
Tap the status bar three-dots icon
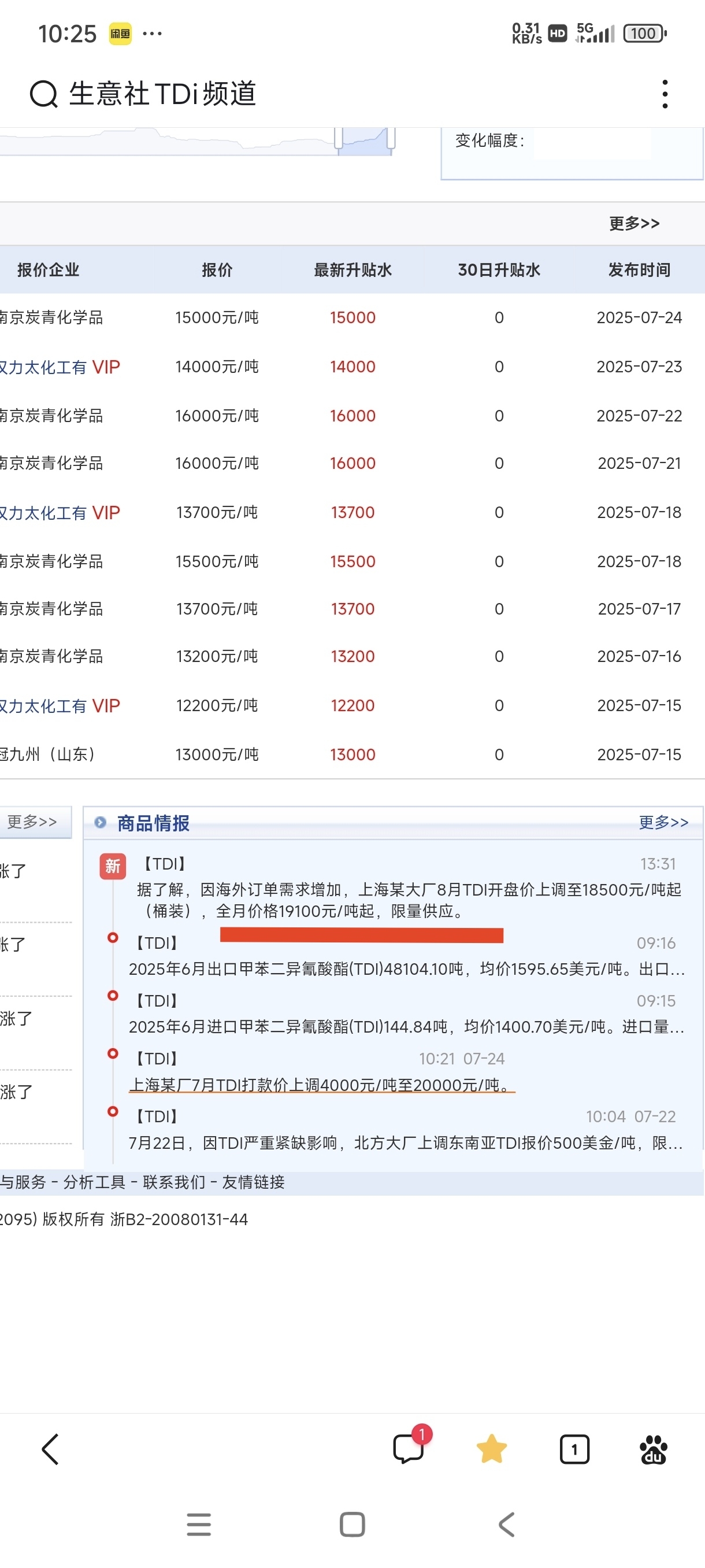[152, 34]
